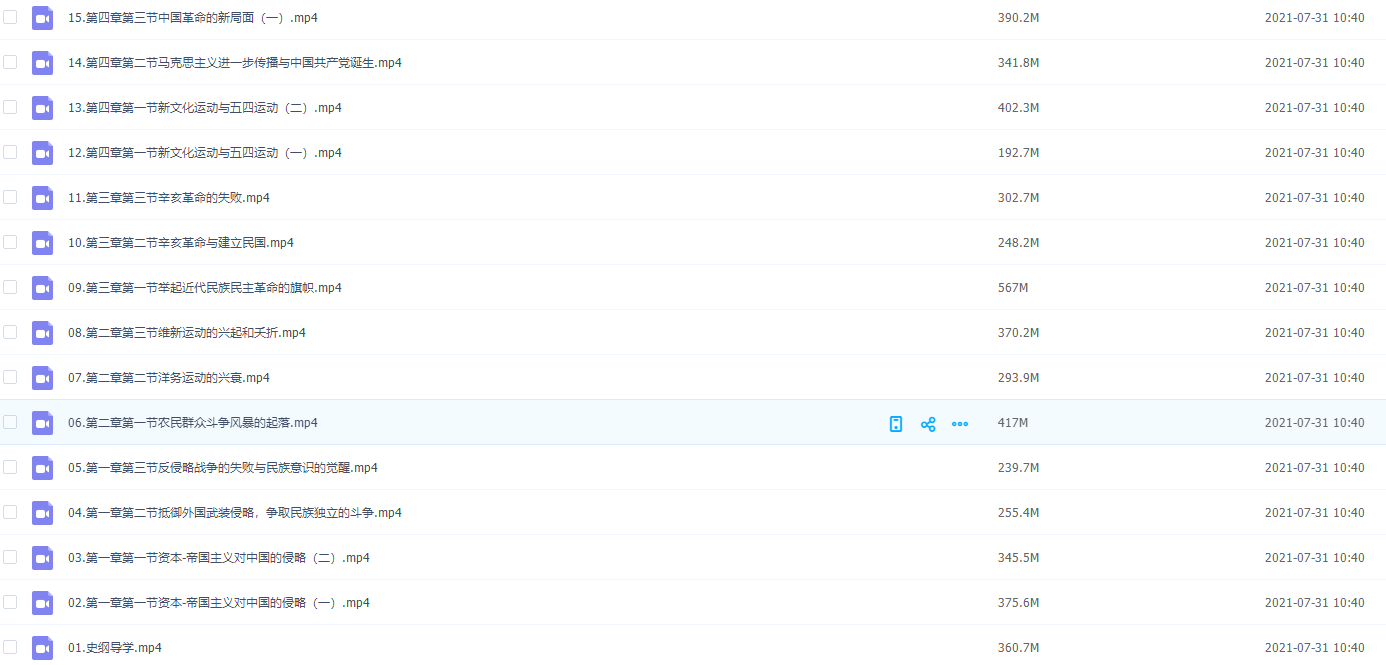Screen dimensions: 1386x665
Task: Click the video icon next to 12.第四章第一节
Action: 42,153
